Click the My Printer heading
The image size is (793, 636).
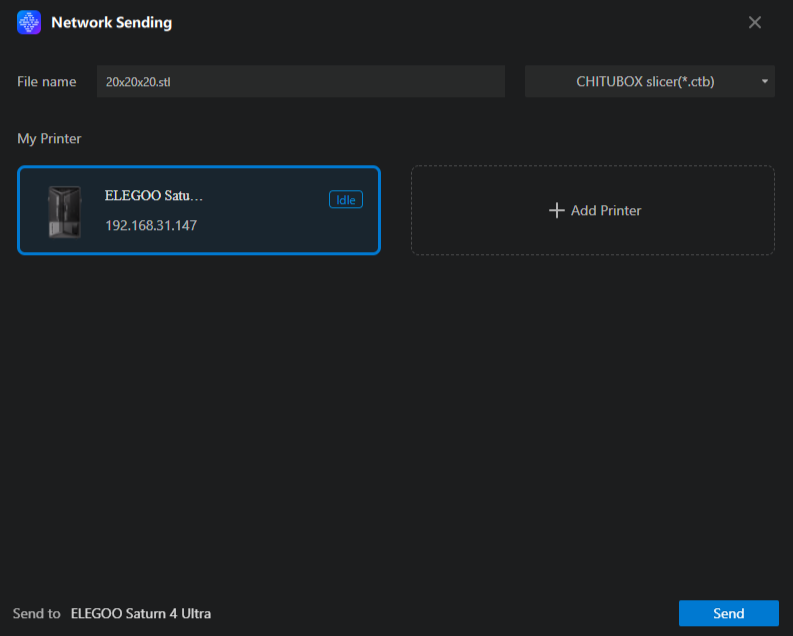tap(49, 139)
